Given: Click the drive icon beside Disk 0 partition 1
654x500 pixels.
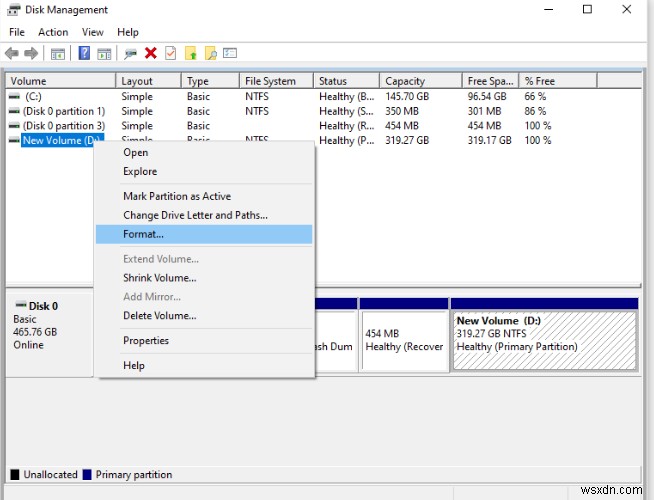Looking at the screenshot, I should [x=14, y=111].
